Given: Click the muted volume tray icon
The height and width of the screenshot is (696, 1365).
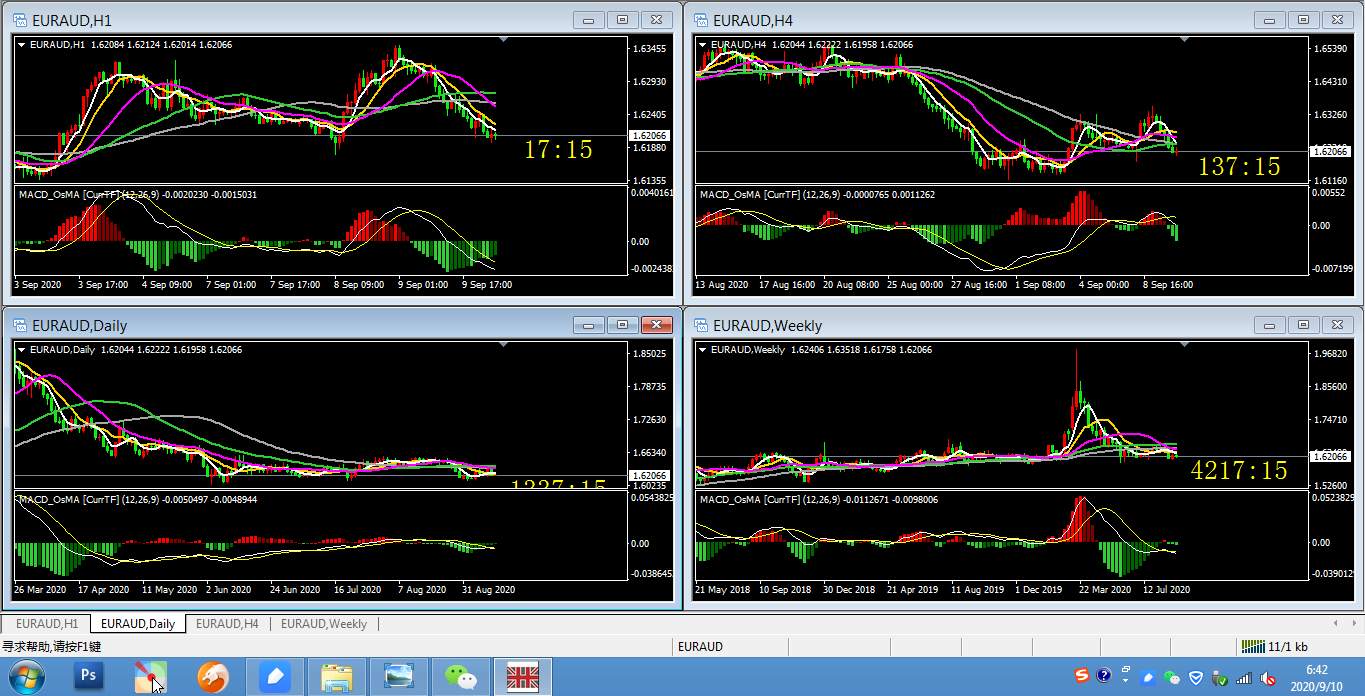Looking at the screenshot, I should pos(1268,678).
